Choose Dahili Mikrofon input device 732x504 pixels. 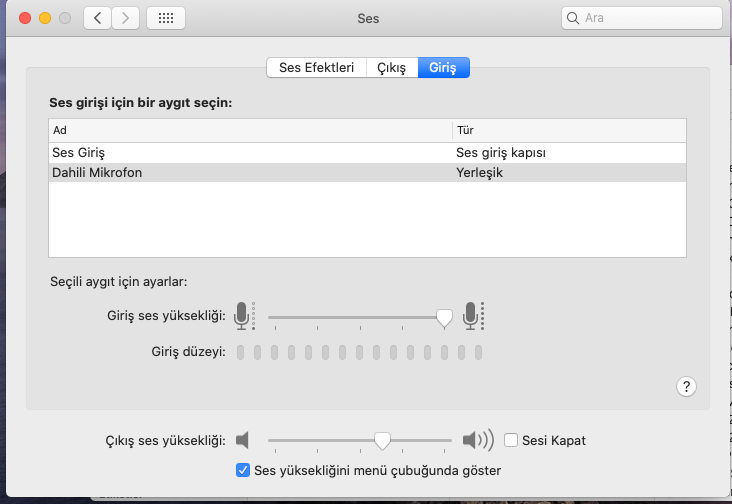tap(250, 173)
